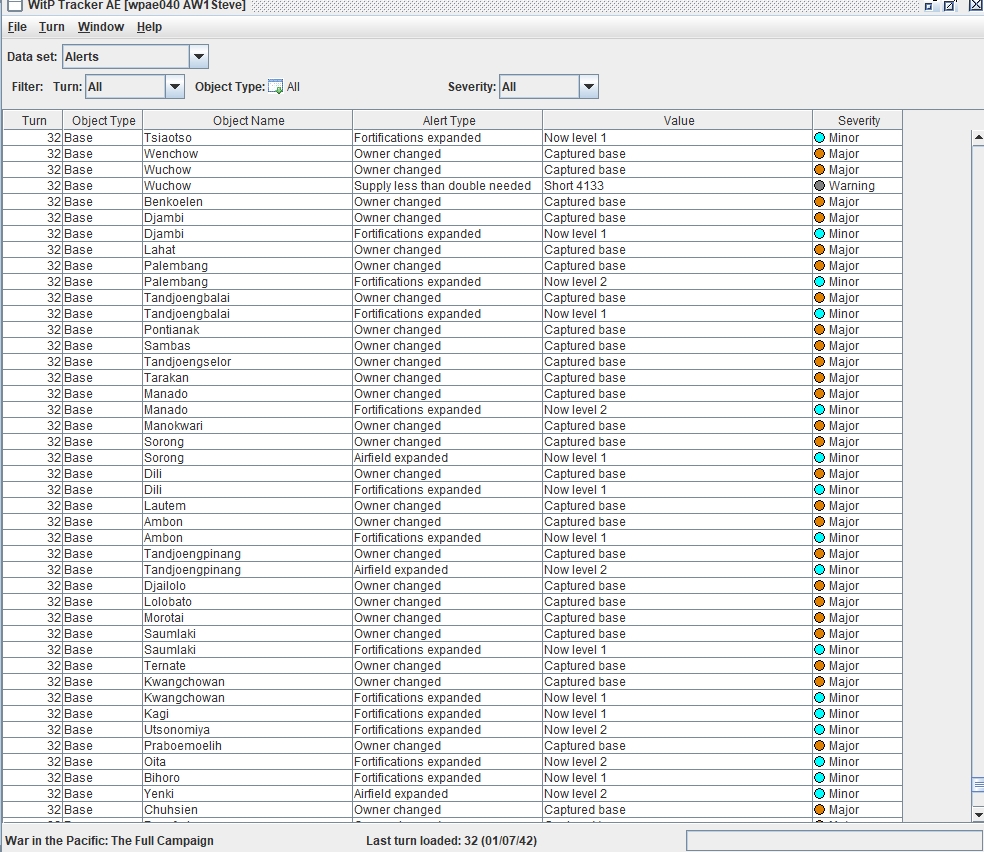
Task: Sort by the Severity column header
Action: click(x=858, y=120)
